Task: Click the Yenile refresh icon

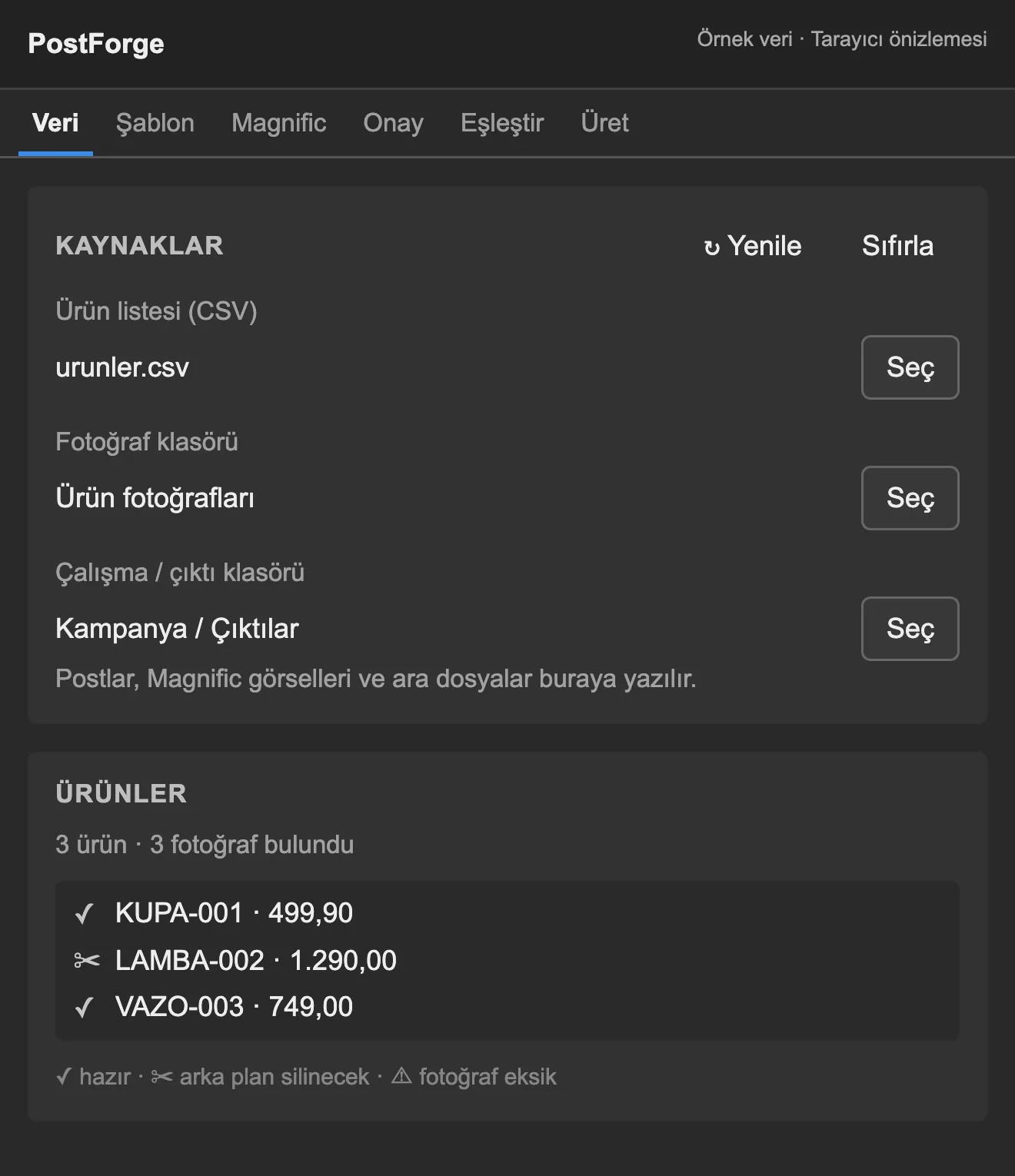Action: (712, 247)
